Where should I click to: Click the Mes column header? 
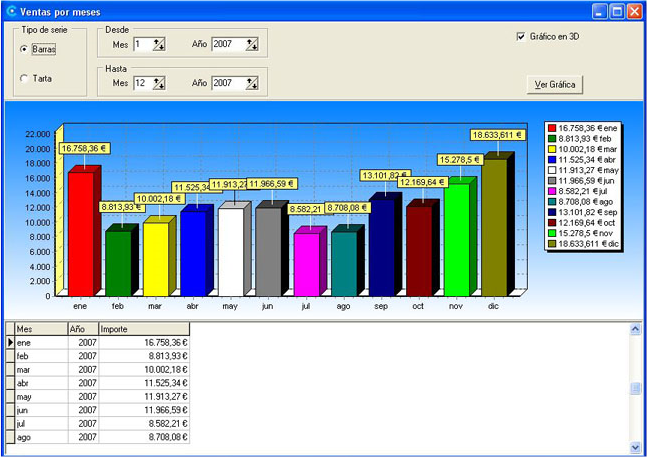[42, 329]
